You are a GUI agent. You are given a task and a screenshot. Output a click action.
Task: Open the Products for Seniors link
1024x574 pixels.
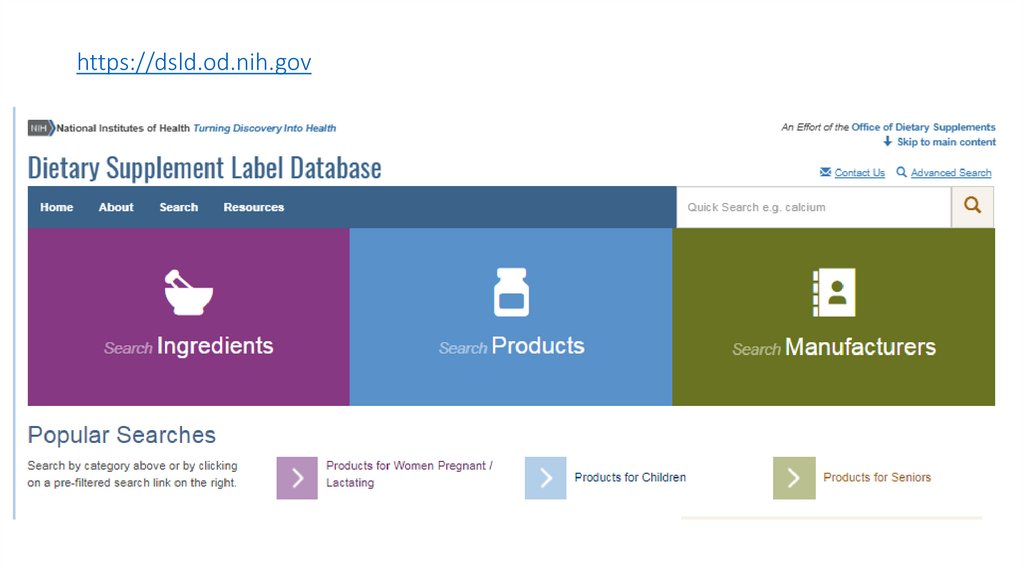[877, 477]
